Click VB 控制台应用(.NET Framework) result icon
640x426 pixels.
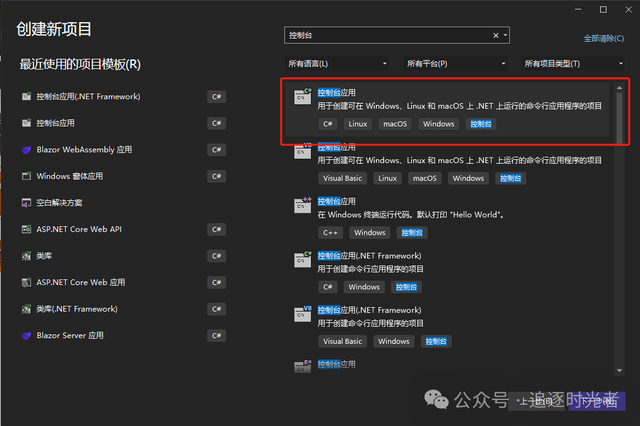302,313
